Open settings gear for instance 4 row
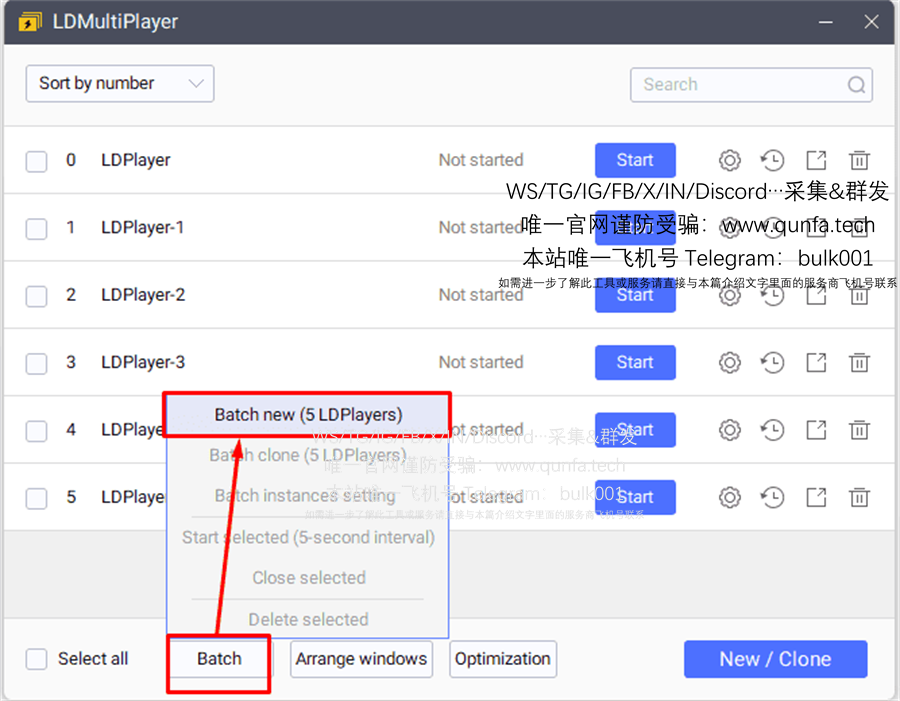The width and height of the screenshot is (900, 701). click(730, 430)
